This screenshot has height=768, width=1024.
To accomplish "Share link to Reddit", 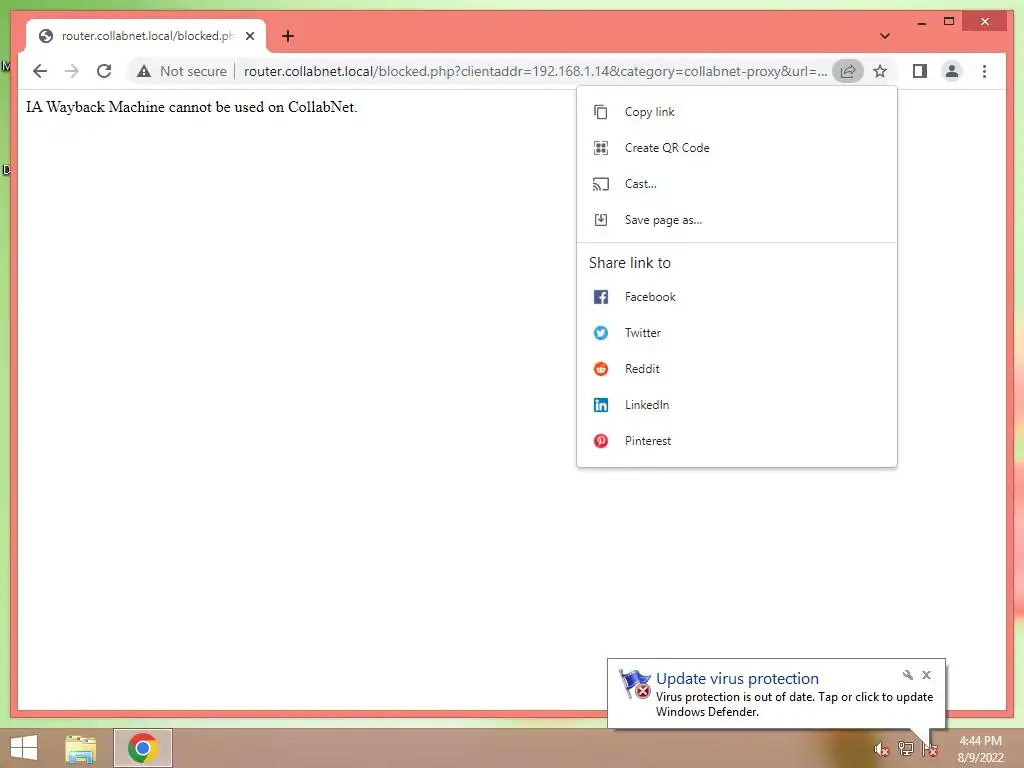I will click(x=737, y=369).
